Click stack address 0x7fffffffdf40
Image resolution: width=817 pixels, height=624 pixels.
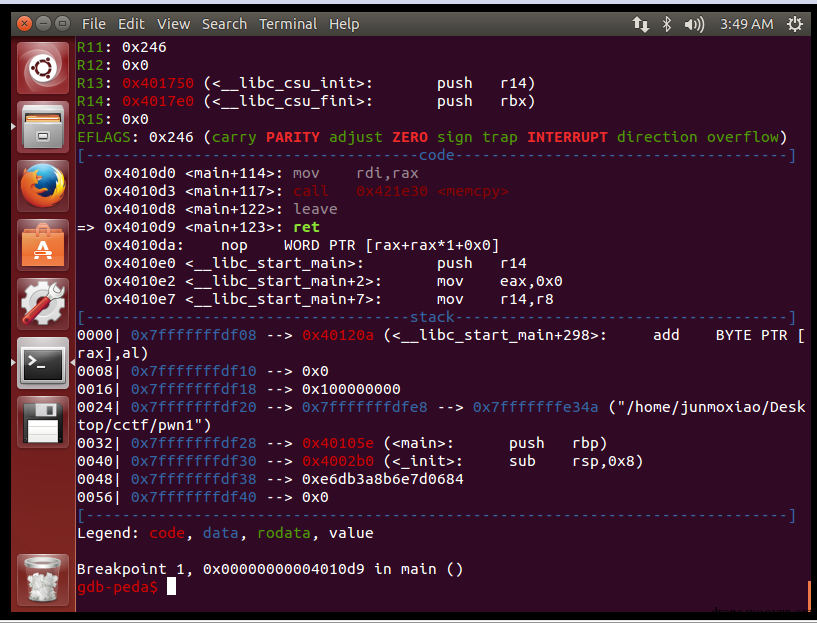pos(193,497)
